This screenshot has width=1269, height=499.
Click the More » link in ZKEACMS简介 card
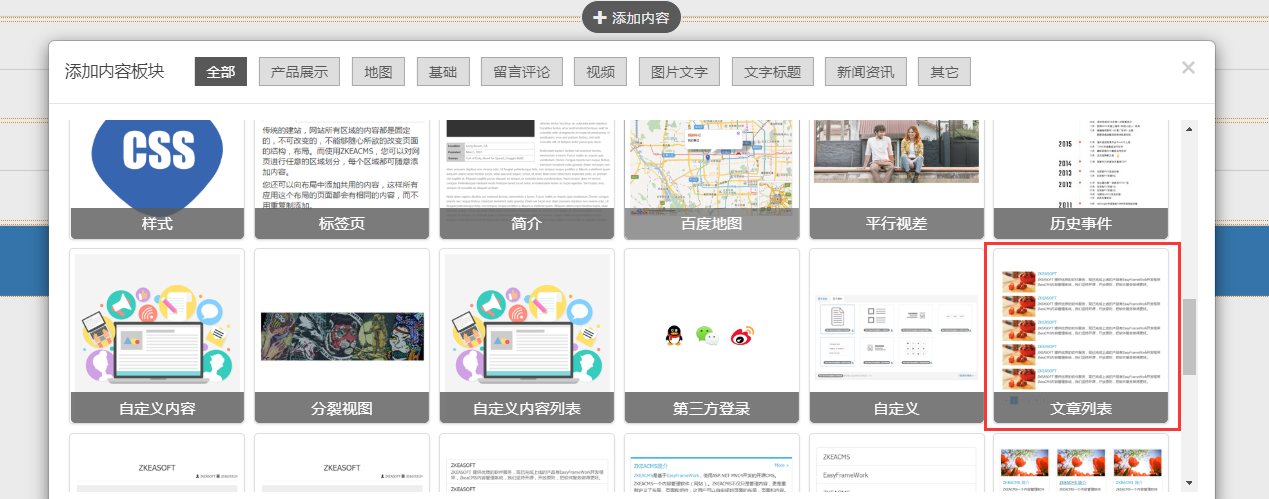(x=781, y=465)
